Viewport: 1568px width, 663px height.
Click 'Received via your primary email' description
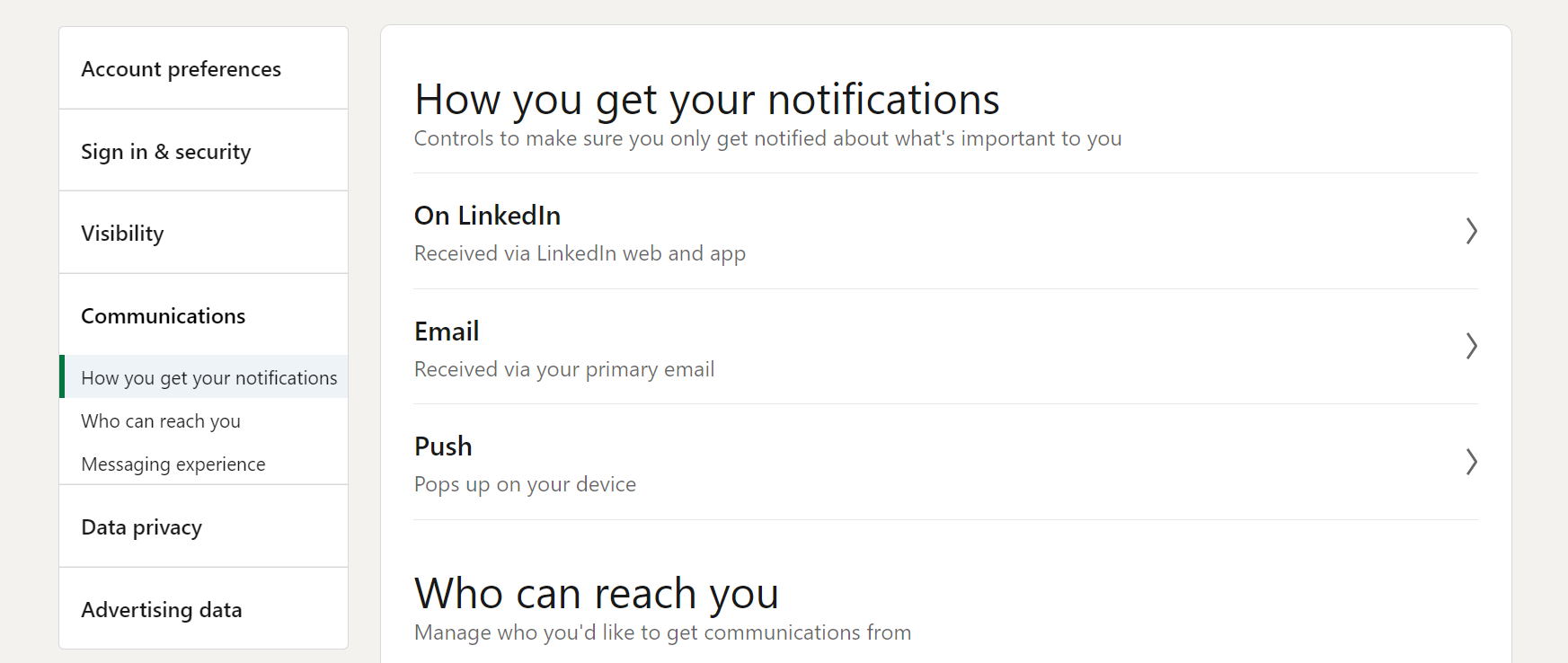tap(564, 369)
